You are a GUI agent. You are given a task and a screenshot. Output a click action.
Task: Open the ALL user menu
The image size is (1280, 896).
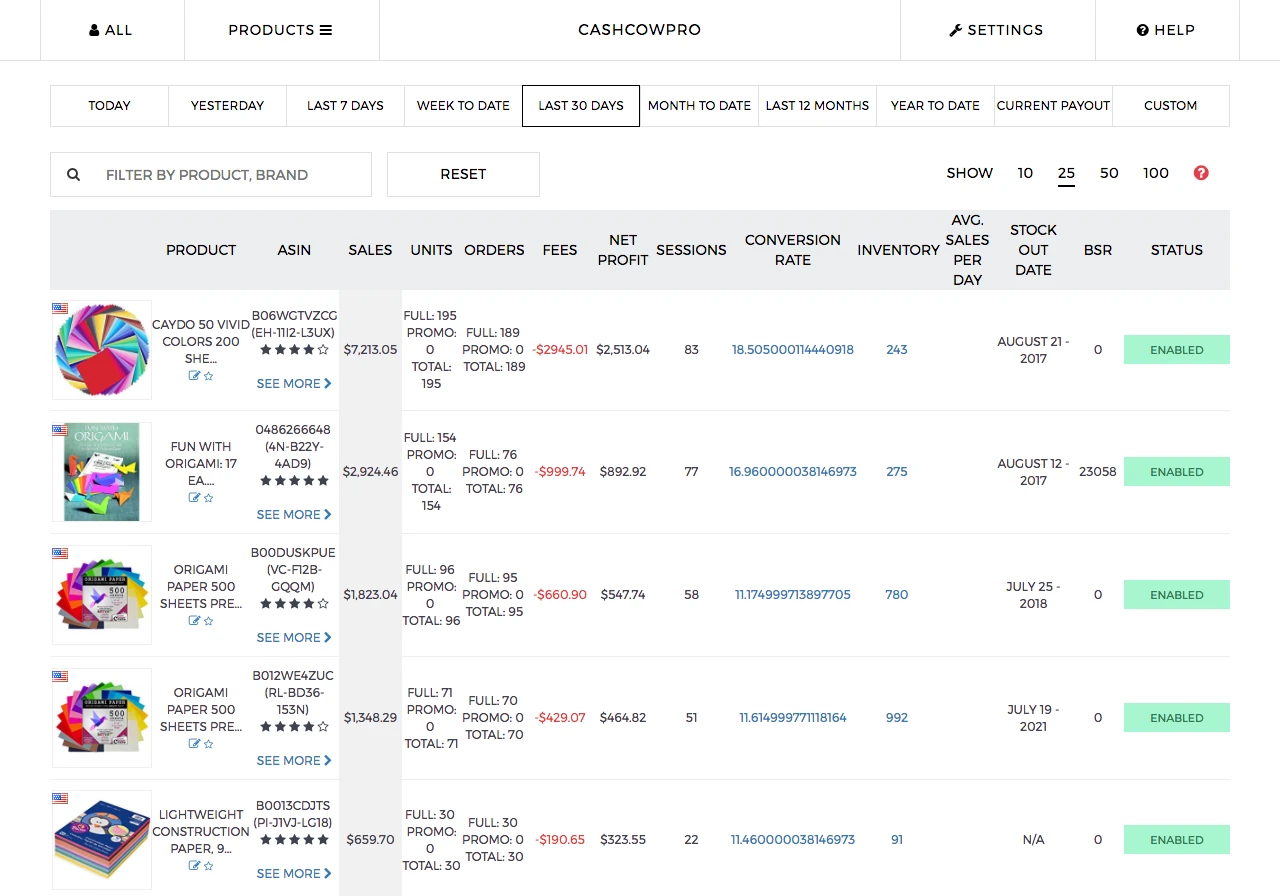click(111, 30)
